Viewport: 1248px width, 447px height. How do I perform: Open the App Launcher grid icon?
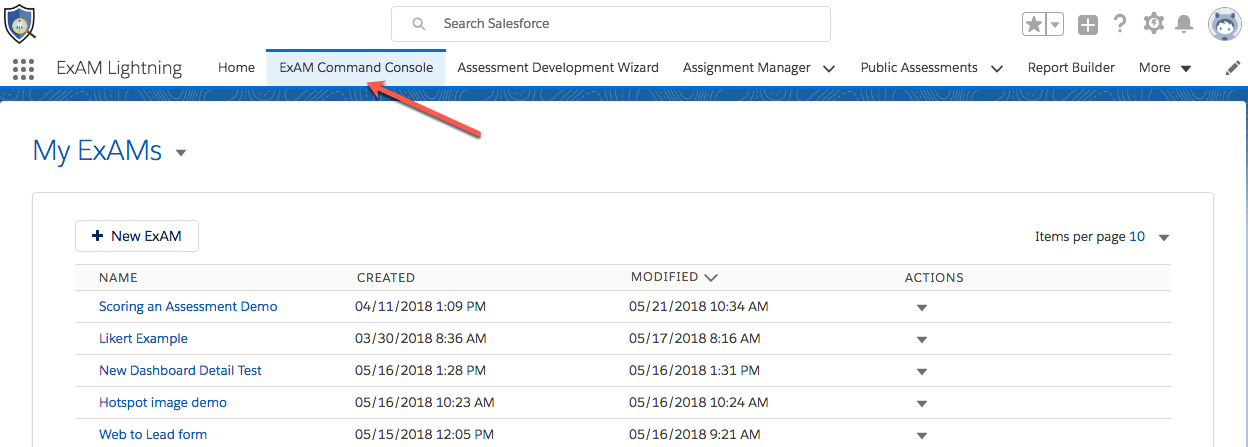click(x=22, y=68)
